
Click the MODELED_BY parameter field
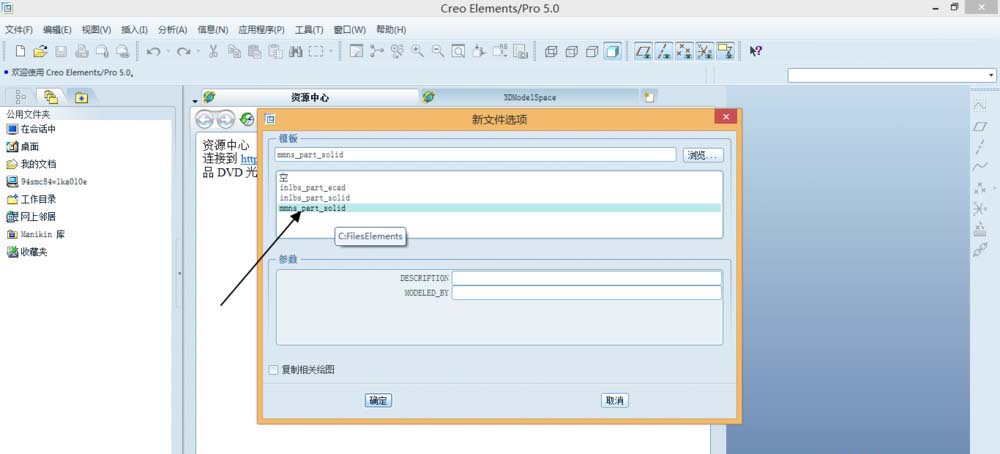587,293
